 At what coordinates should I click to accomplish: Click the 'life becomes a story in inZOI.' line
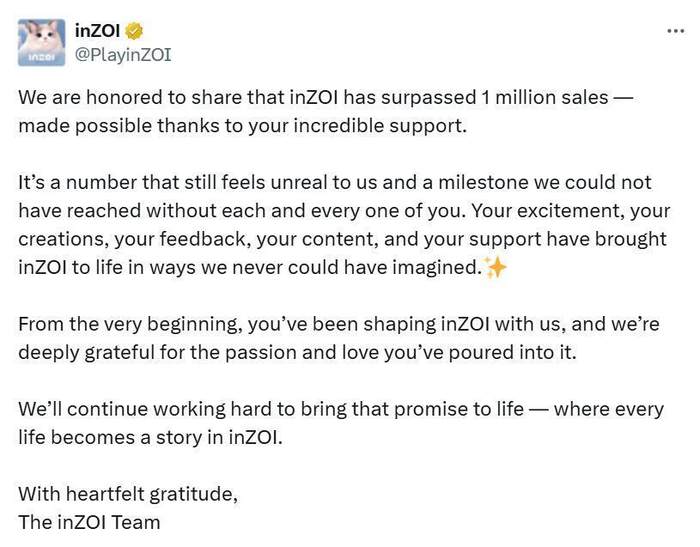pyautogui.click(x=150, y=437)
